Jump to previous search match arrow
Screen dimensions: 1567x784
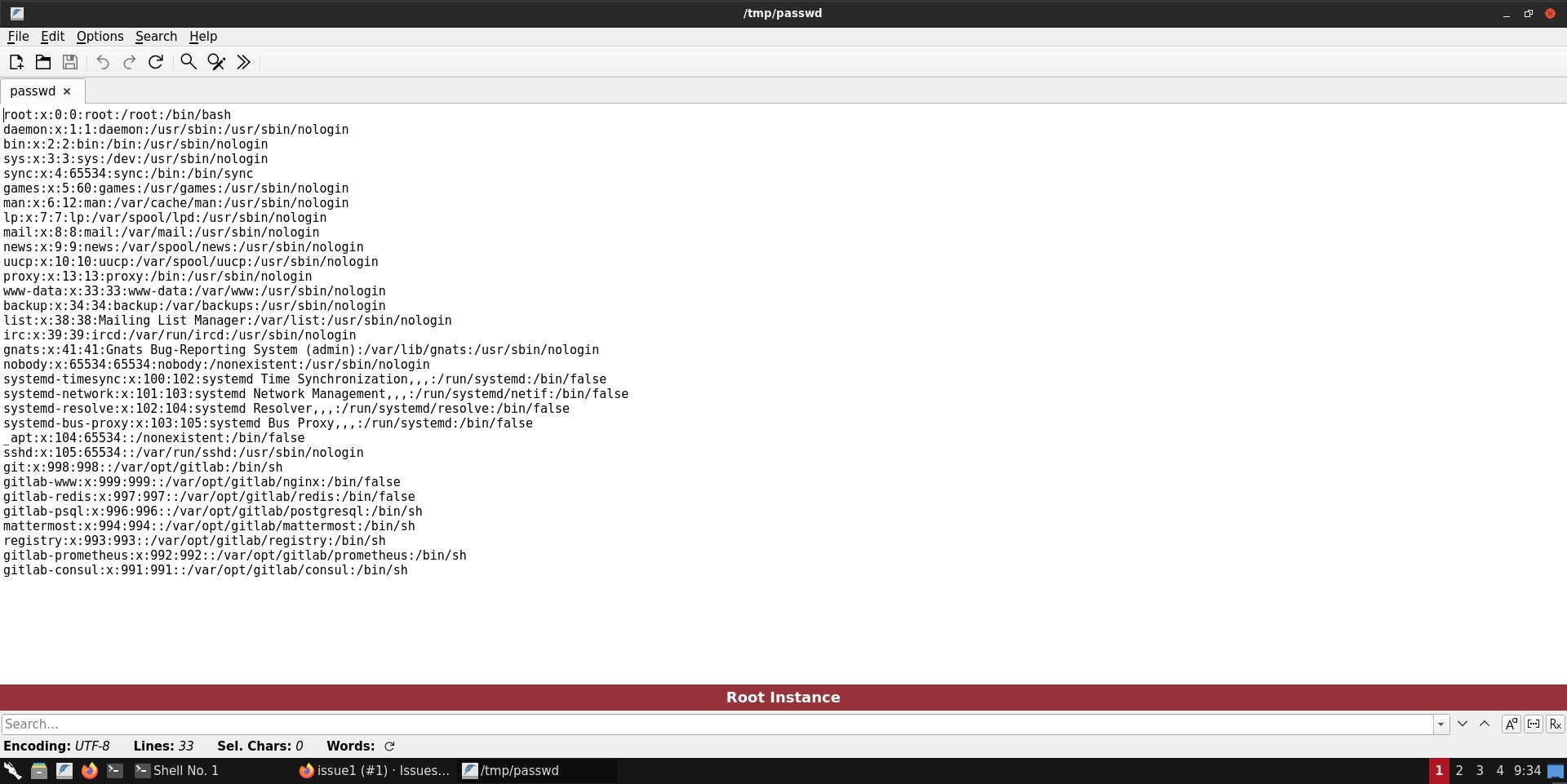tap(1485, 724)
